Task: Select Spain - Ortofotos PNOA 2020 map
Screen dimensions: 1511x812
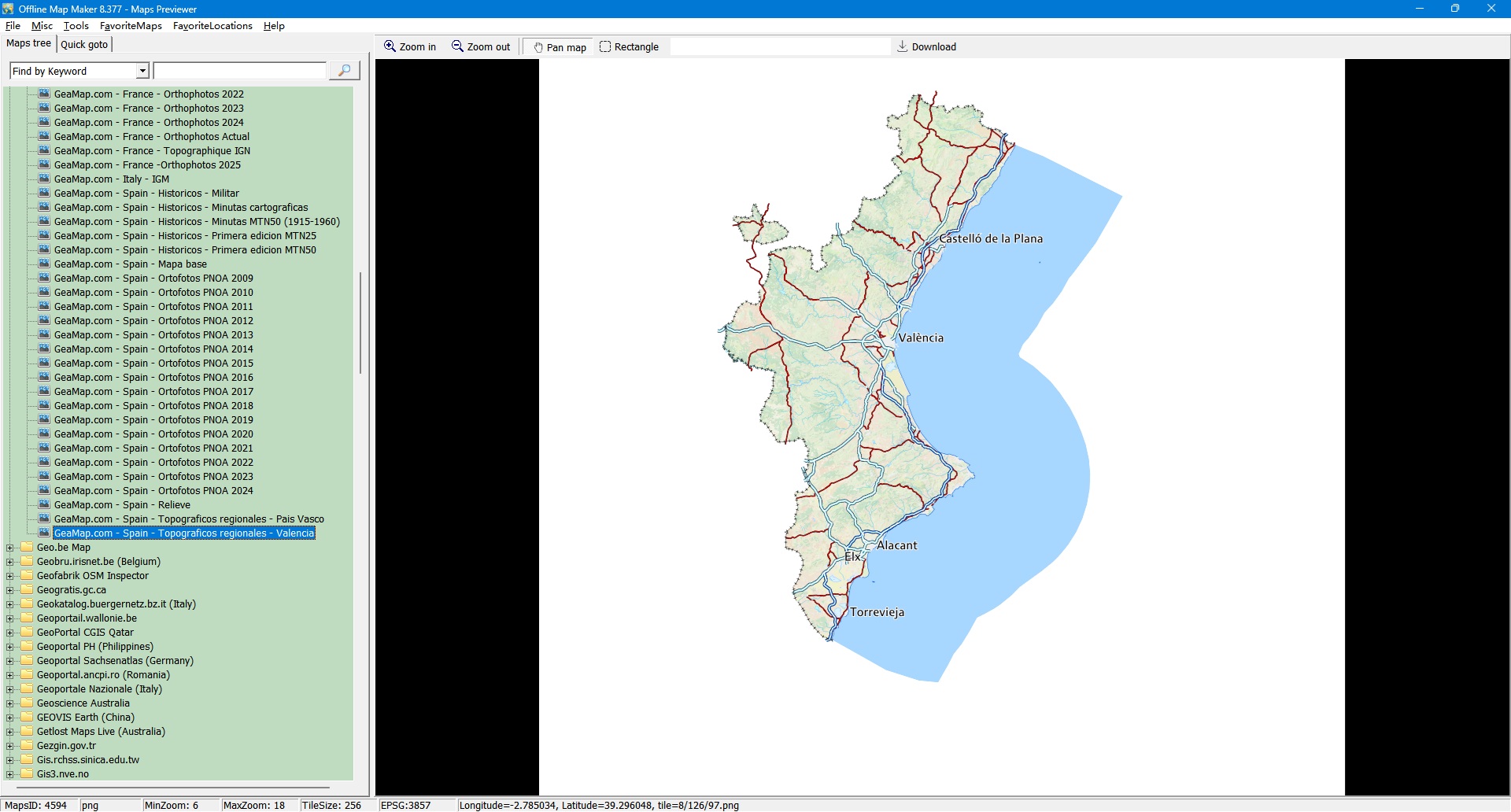Action: pos(153,434)
